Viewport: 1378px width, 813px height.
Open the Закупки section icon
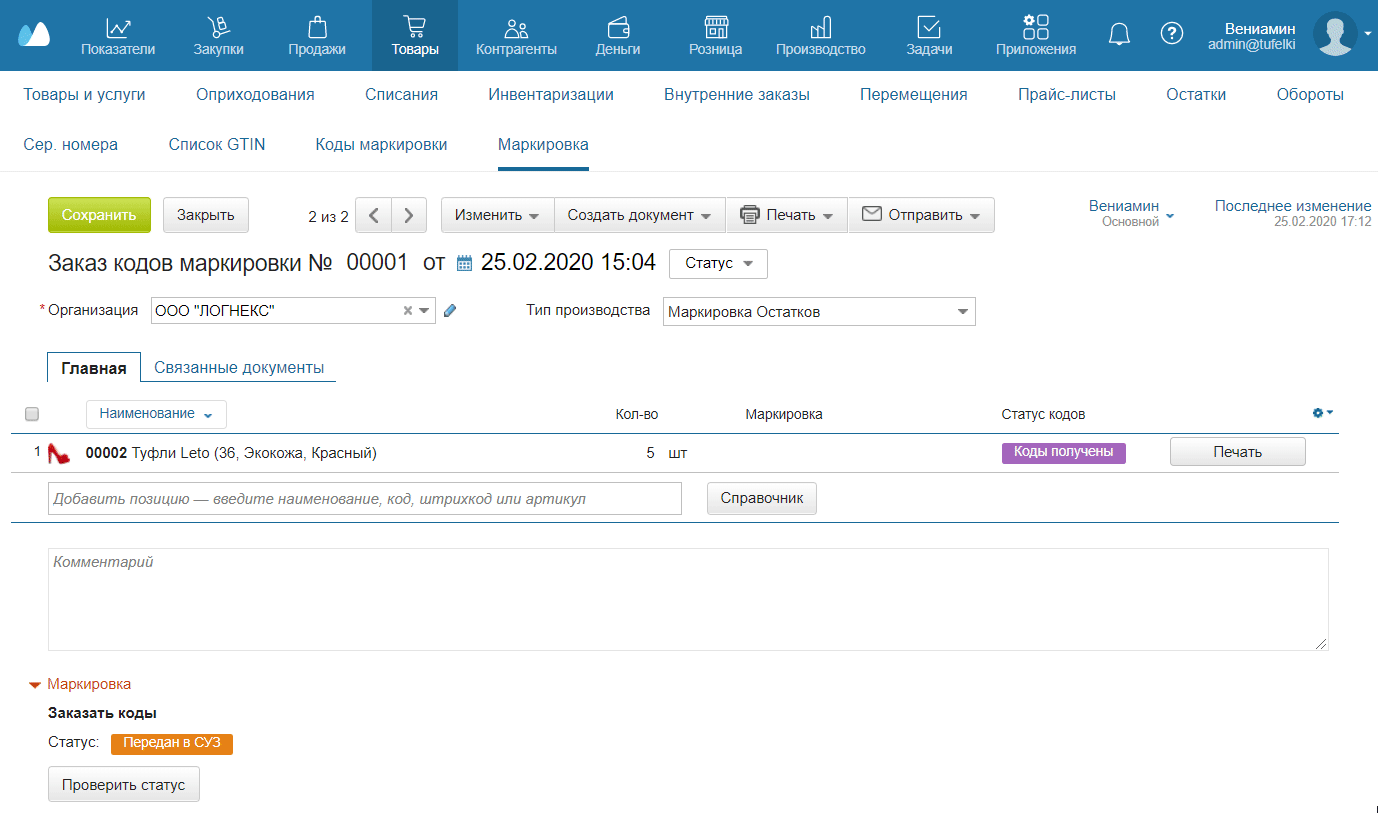(x=218, y=28)
